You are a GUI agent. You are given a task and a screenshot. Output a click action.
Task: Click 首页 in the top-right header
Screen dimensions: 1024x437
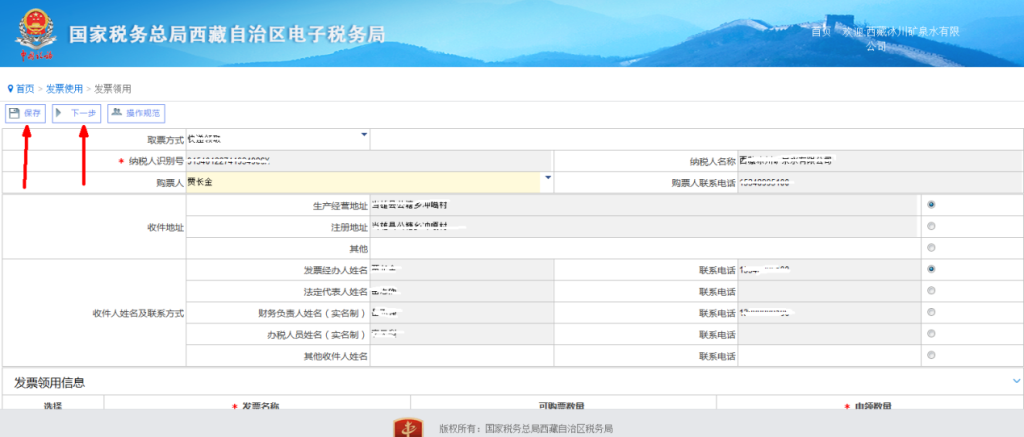[820, 32]
